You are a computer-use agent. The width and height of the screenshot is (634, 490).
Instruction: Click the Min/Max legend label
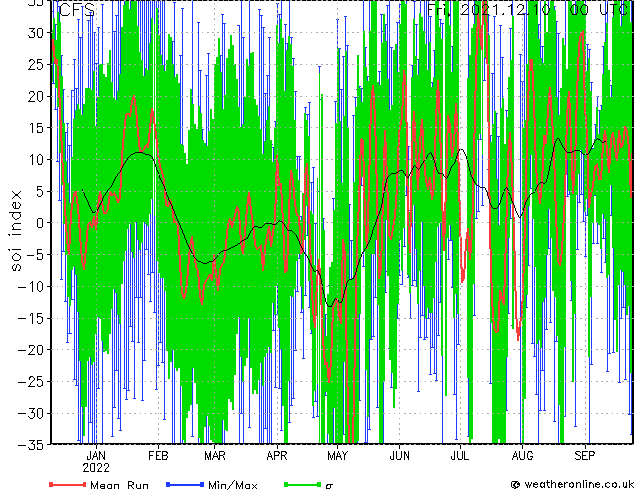coord(232,485)
